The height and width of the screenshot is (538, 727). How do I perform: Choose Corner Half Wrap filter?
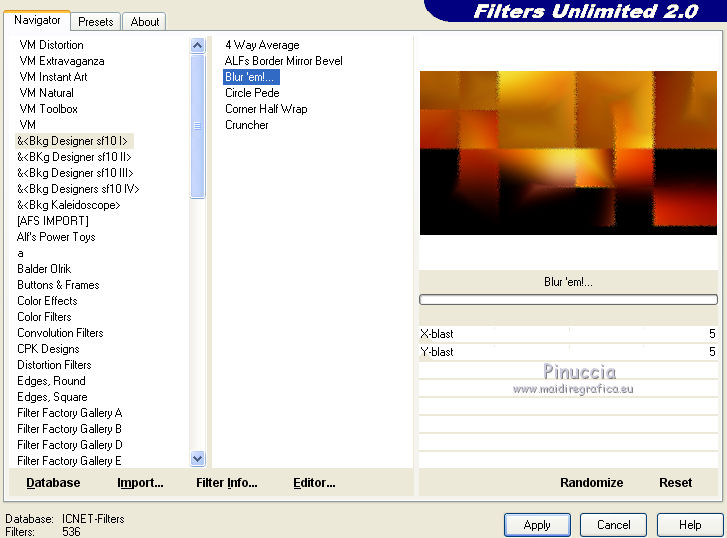[x=266, y=109]
